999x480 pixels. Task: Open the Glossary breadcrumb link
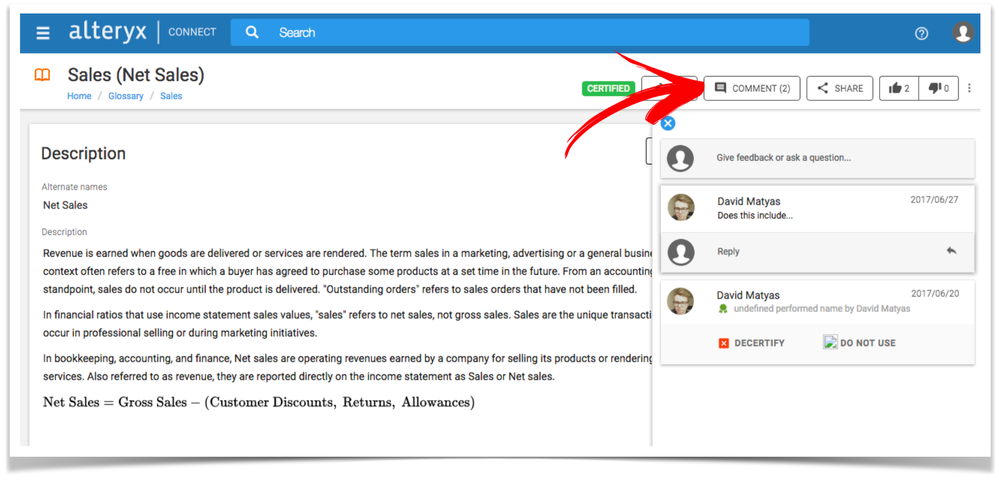pos(126,96)
